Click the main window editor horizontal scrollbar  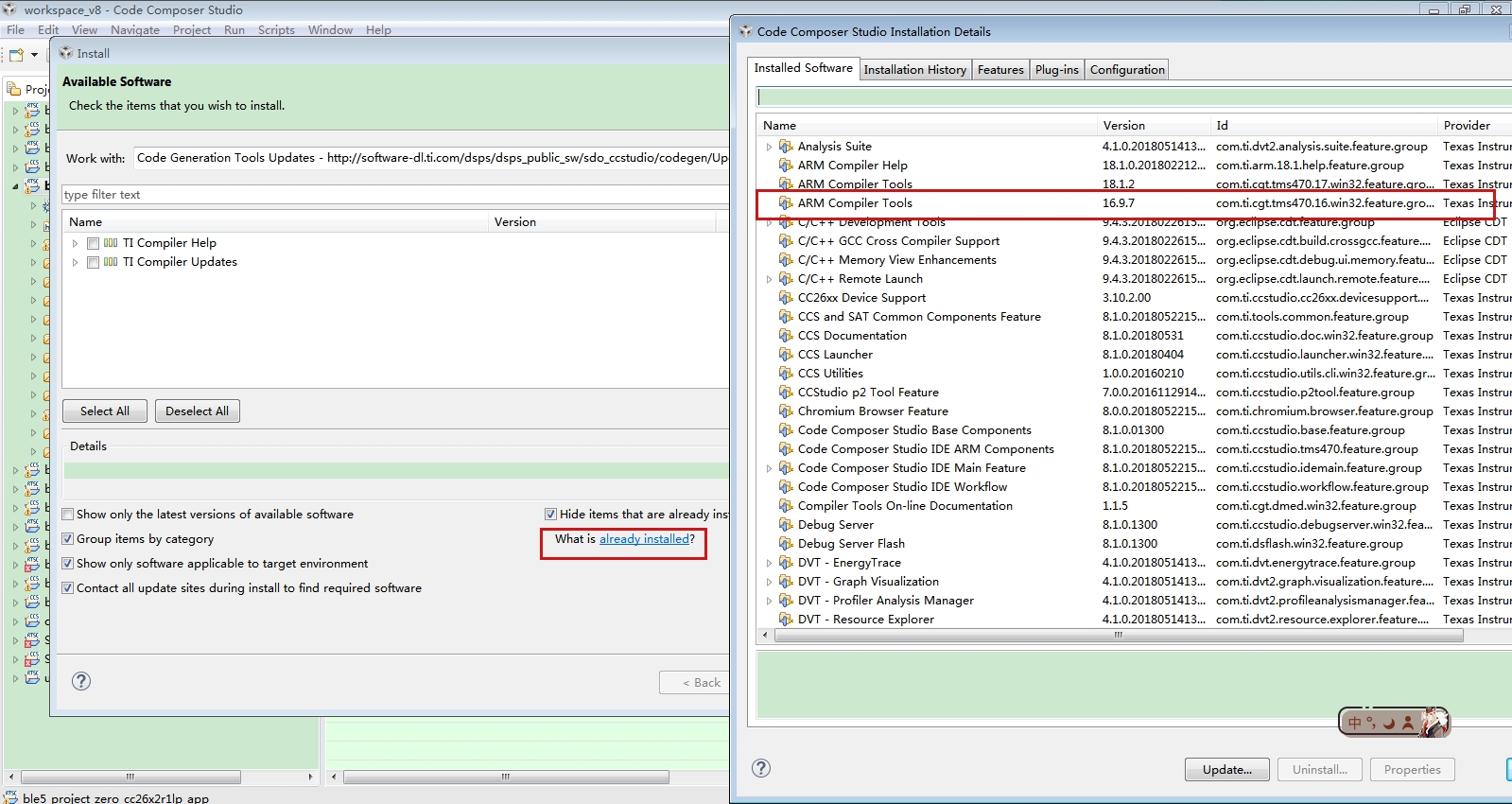tap(506, 777)
